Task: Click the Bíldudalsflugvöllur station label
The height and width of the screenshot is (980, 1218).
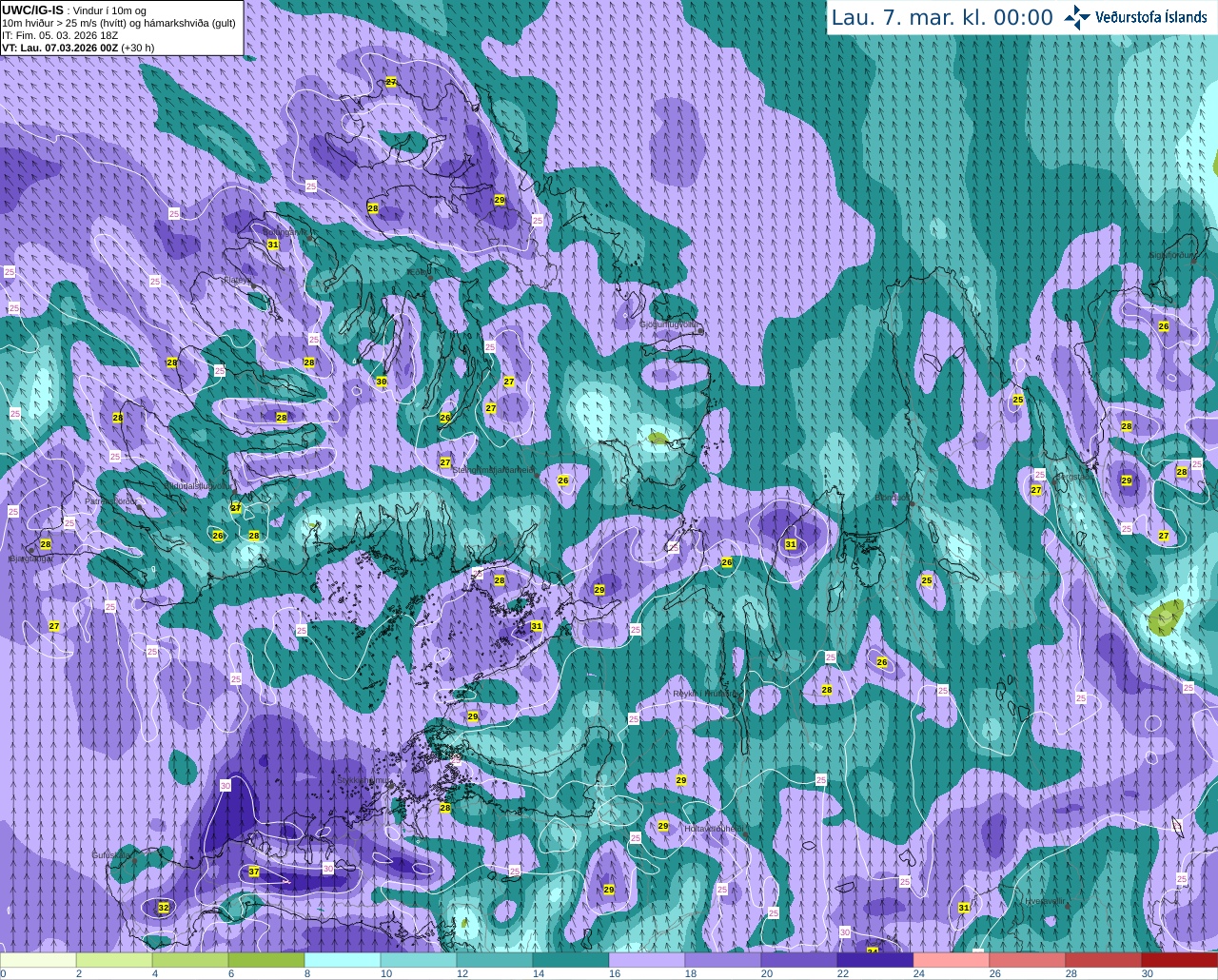Action: coord(198,485)
